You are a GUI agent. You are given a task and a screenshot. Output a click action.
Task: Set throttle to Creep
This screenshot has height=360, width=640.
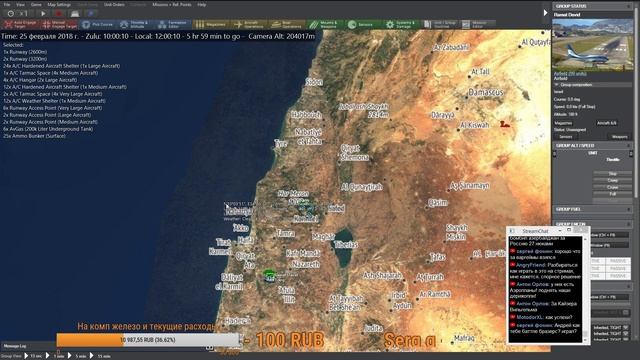click(x=612, y=180)
